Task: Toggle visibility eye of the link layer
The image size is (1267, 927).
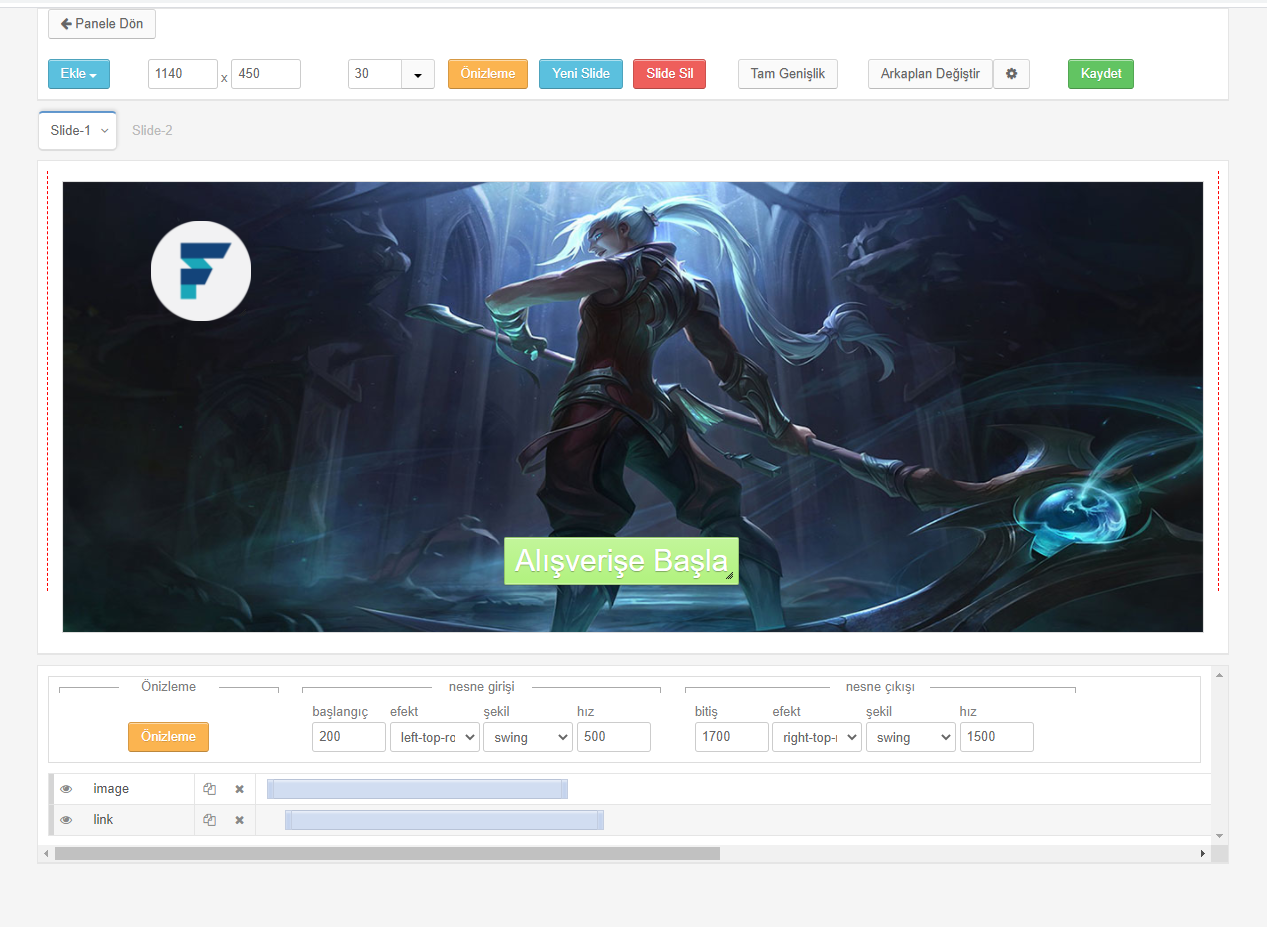Action: coord(66,820)
